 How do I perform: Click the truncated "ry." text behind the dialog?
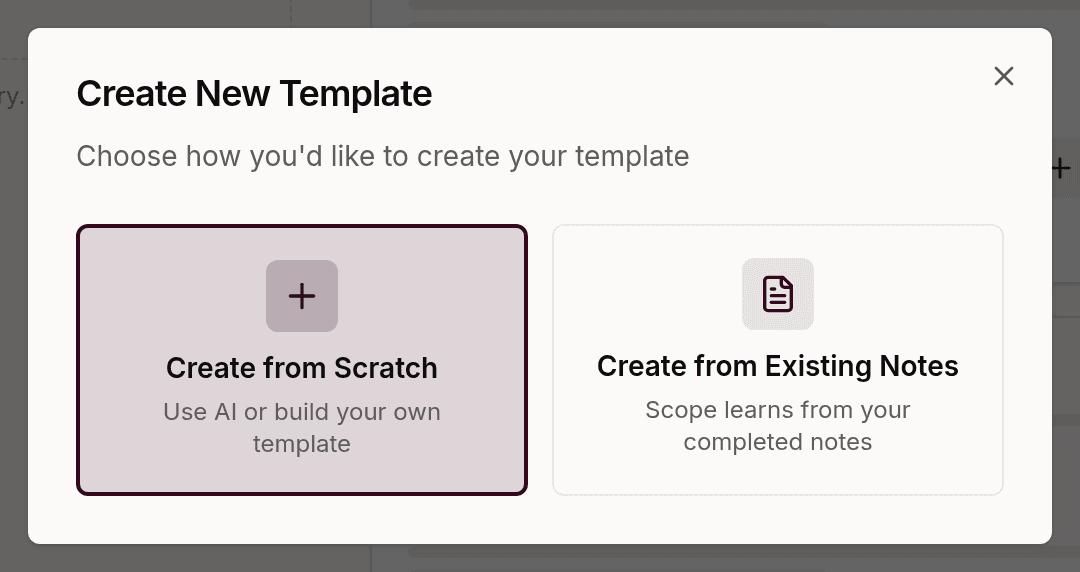point(12,97)
